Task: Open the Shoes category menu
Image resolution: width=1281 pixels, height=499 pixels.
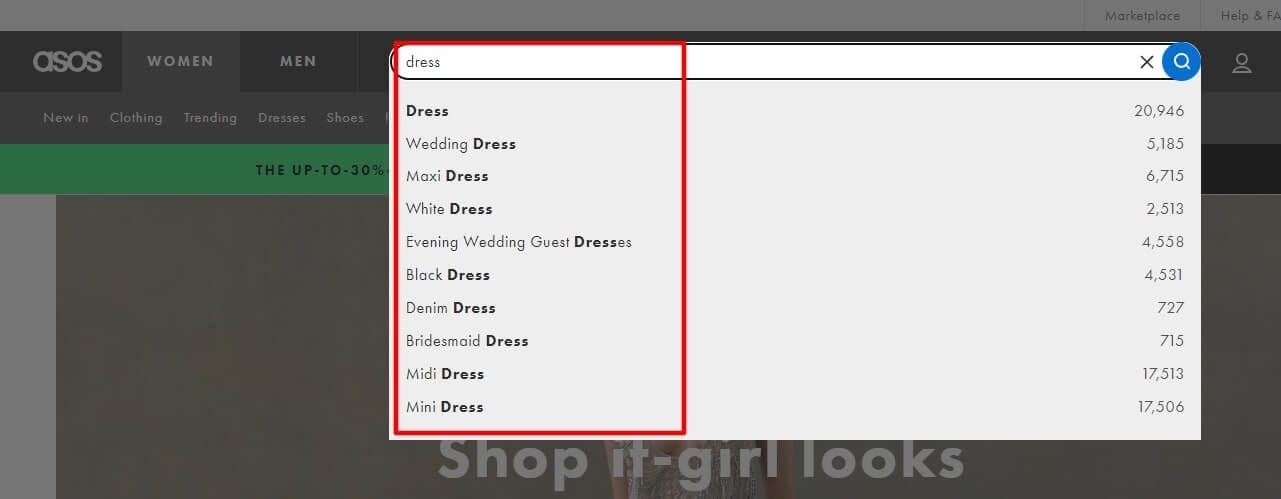Action: 345,118
